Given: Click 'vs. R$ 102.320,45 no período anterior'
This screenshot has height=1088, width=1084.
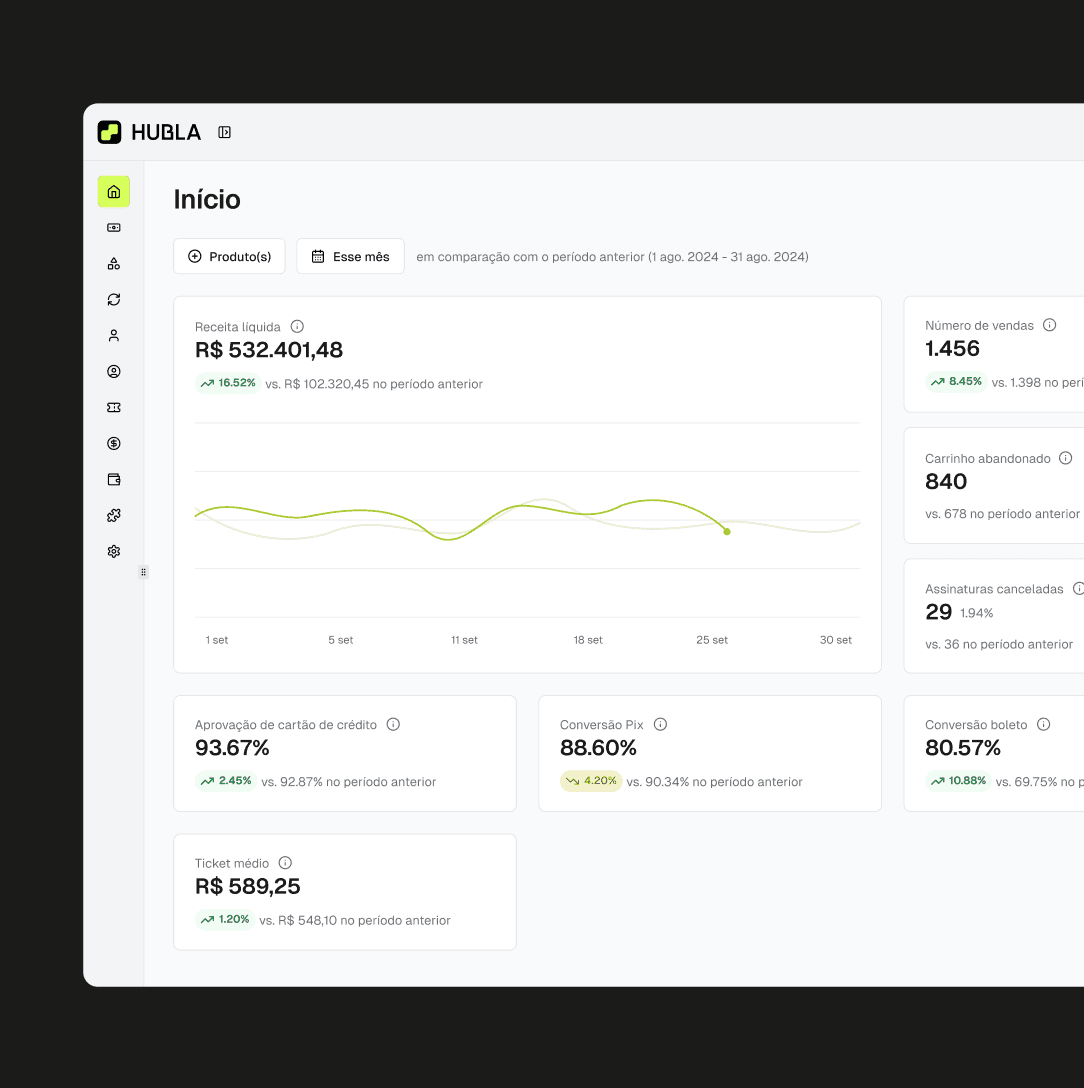Looking at the screenshot, I should click(x=374, y=384).
